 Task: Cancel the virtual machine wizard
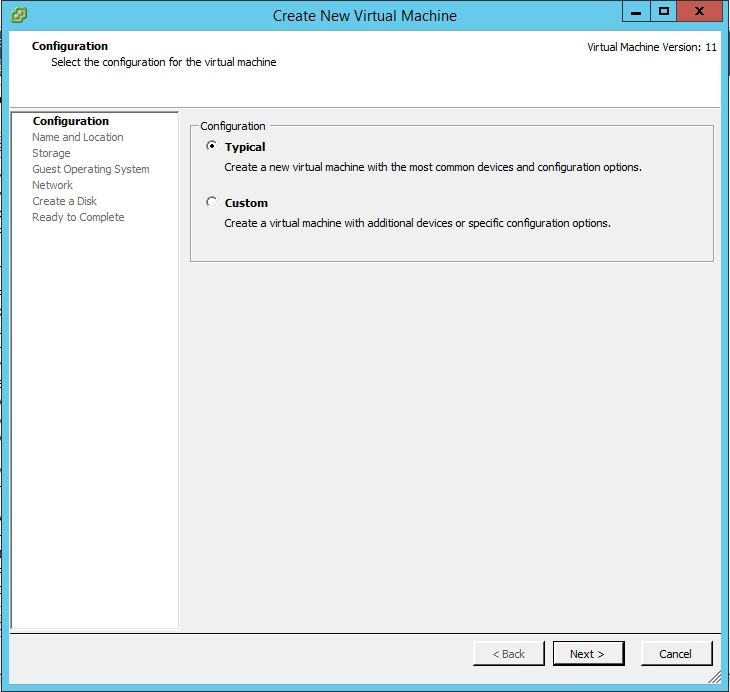pos(676,653)
